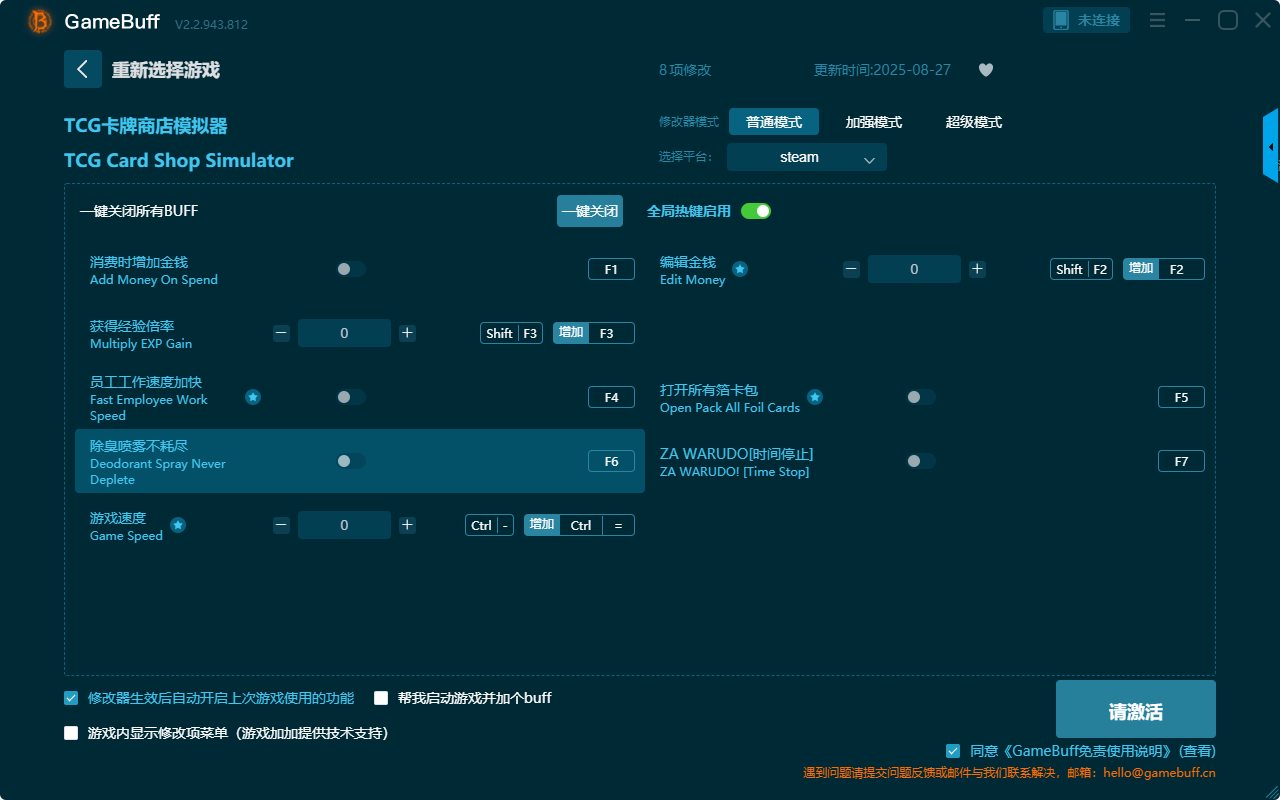Click star badge next to Edit Money

tap(740, 269)
